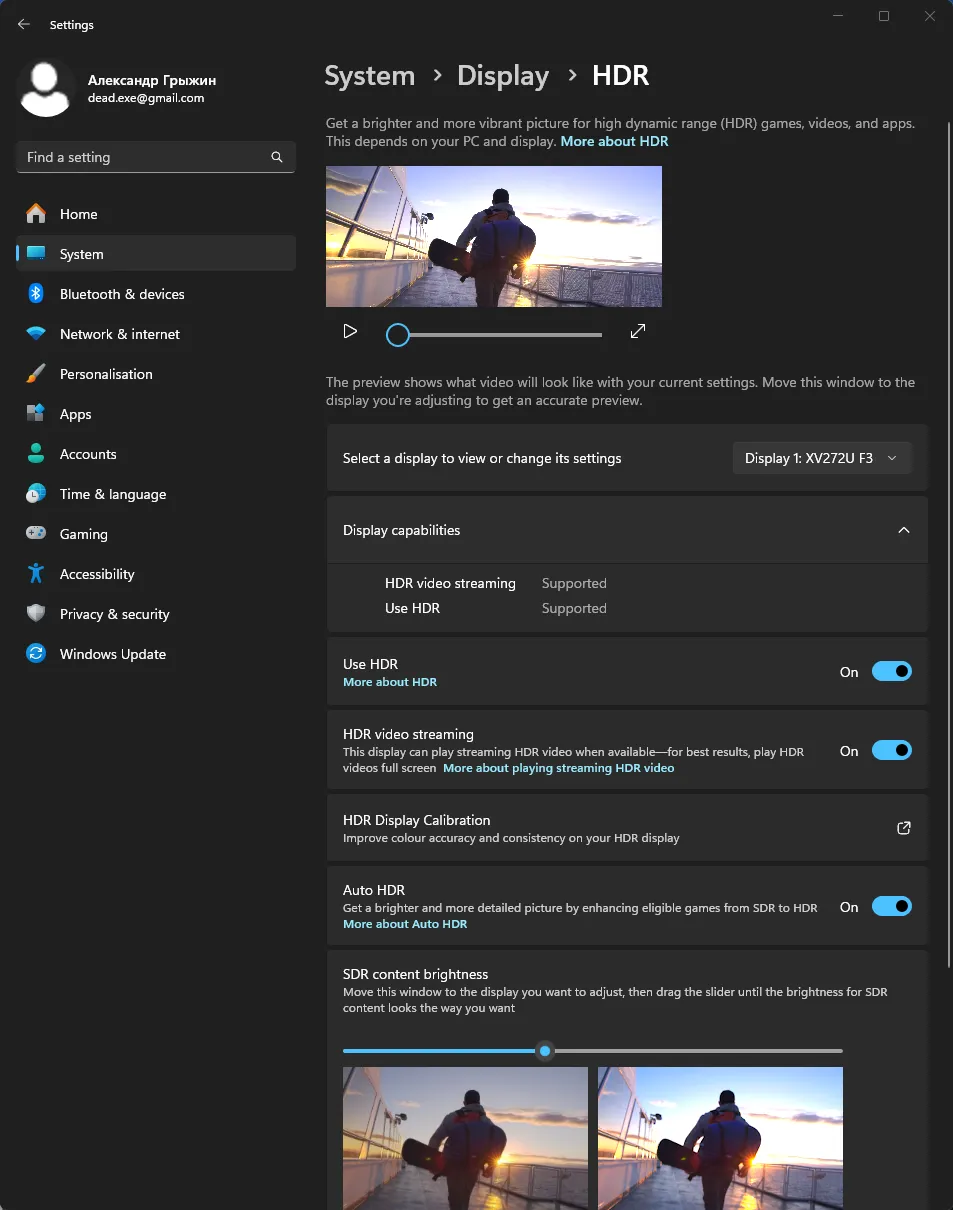Image resolution: width=953 pixels, height=1210 pixels.
Task: Click the search magnifier icon
Action: [277, 157]
